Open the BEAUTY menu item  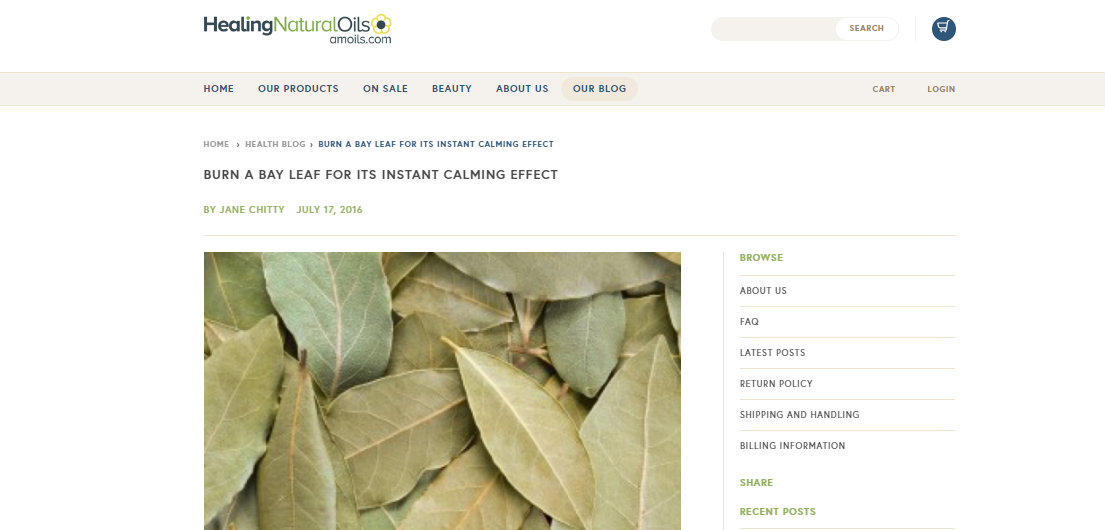(x=452, y=89)
